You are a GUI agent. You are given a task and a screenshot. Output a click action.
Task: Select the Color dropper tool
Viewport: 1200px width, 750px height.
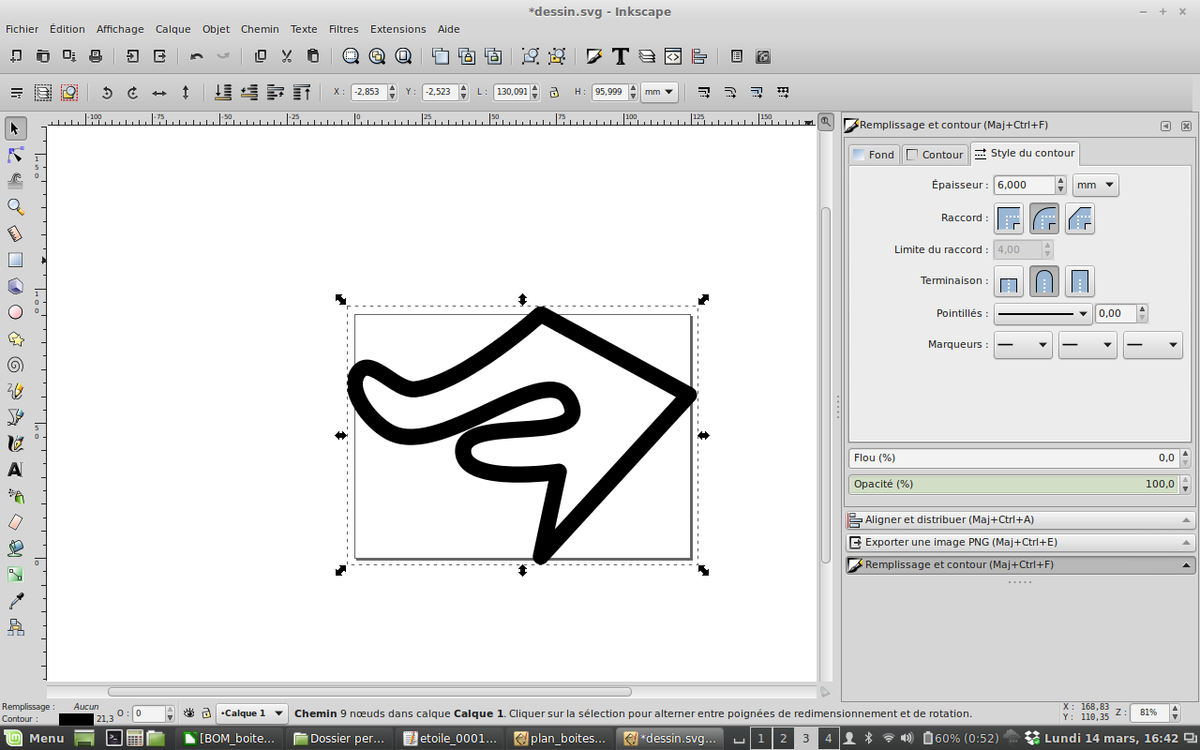pyautogui.click(x=15, y=601)
